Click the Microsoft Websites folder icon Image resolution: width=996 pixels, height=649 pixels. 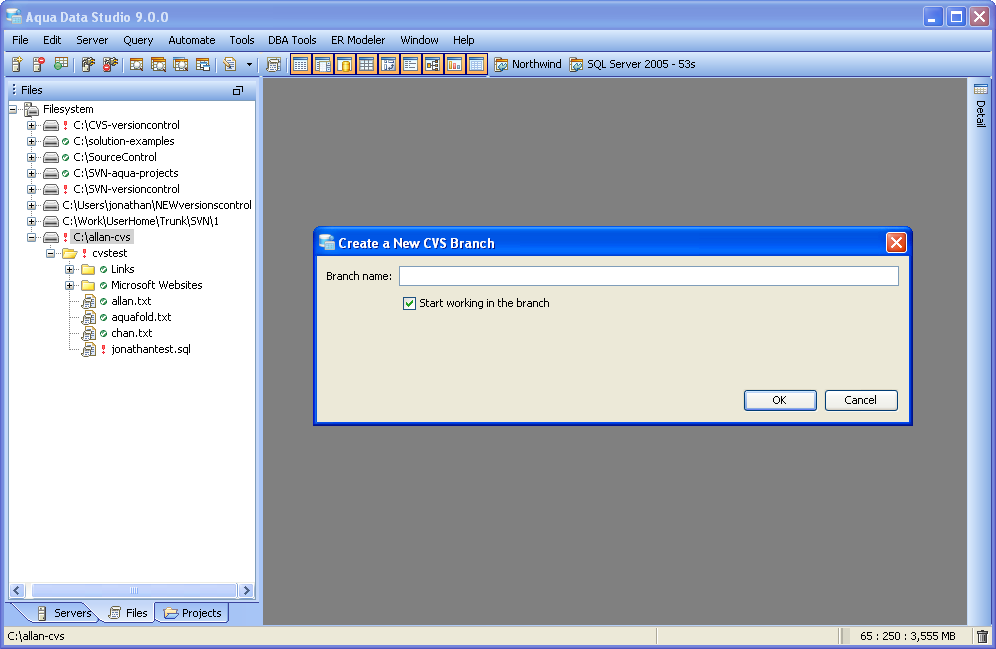point(88,285)
